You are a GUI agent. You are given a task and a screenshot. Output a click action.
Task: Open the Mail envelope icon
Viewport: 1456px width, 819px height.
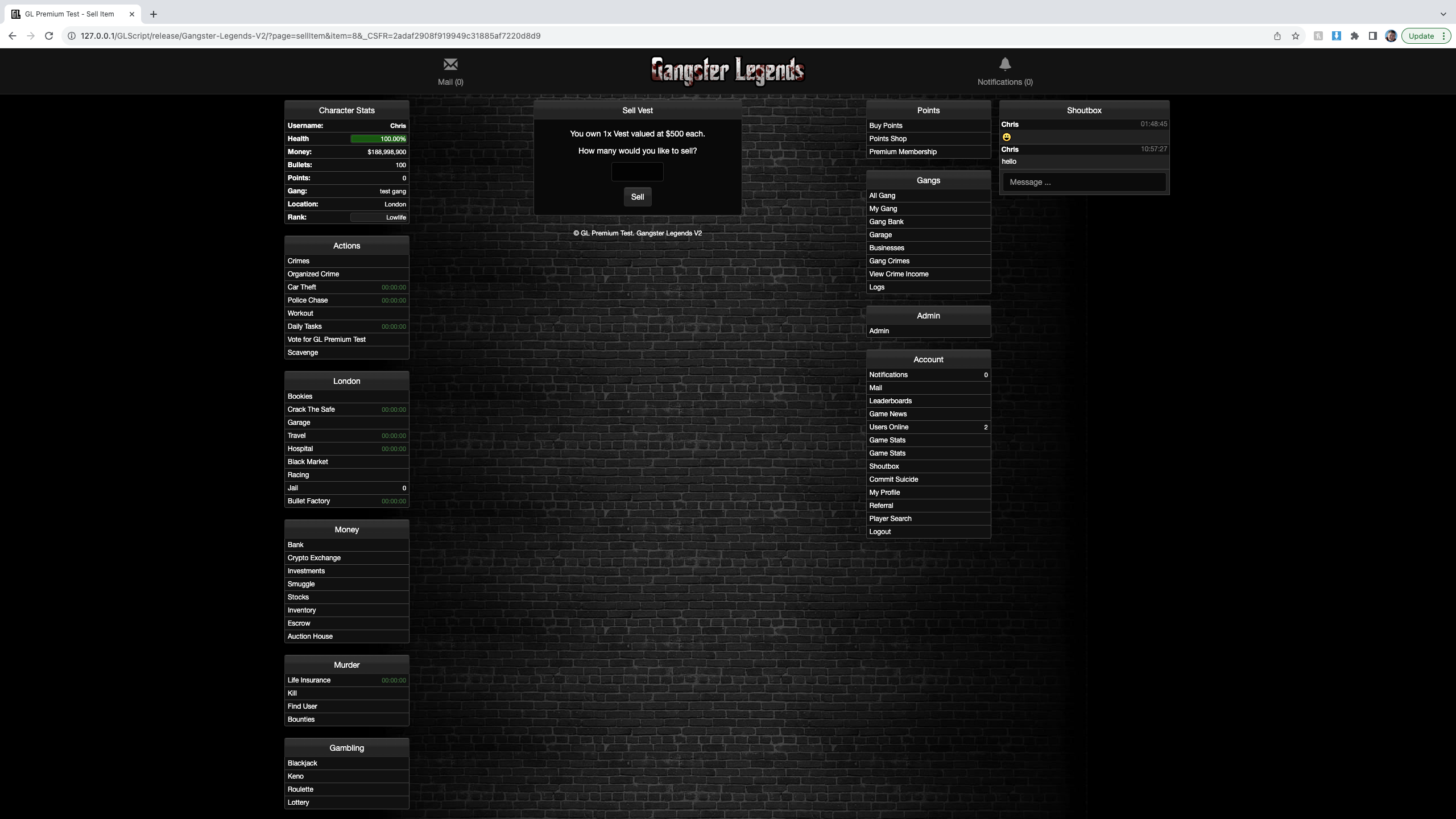[450, 64]
